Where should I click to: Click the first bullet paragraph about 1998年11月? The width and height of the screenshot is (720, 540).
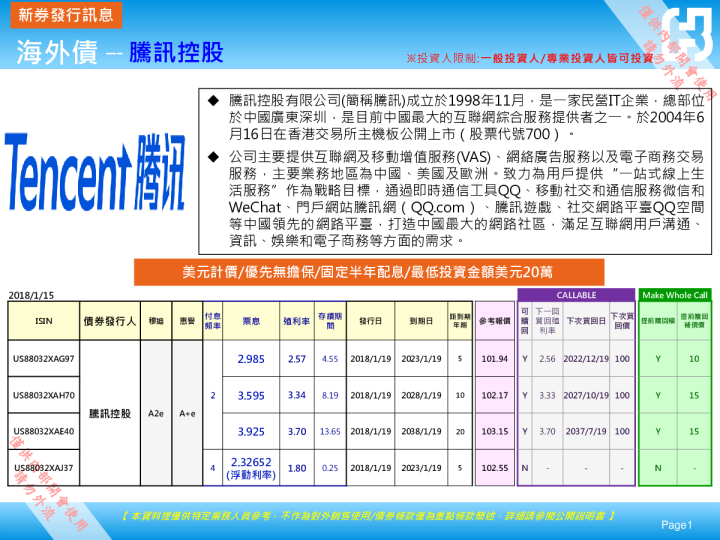[465, 117]
